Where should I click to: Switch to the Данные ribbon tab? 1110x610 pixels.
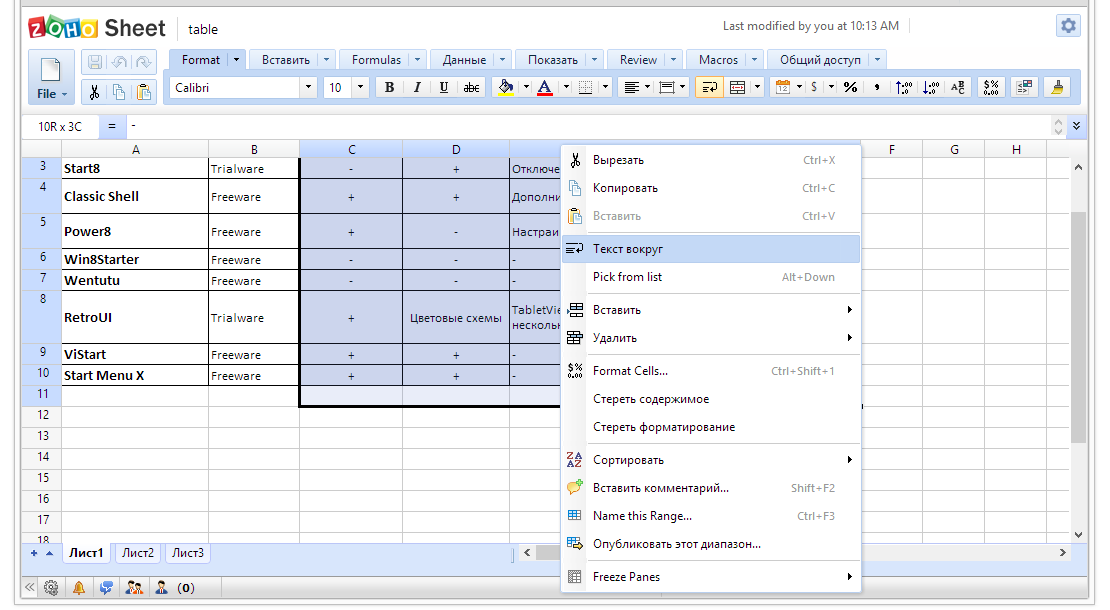[464, 59]
